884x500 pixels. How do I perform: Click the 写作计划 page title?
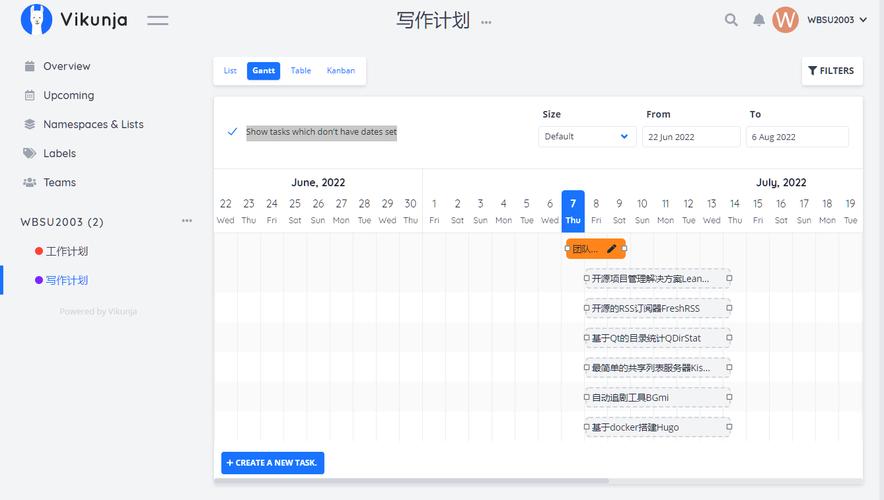pos(433,20)
